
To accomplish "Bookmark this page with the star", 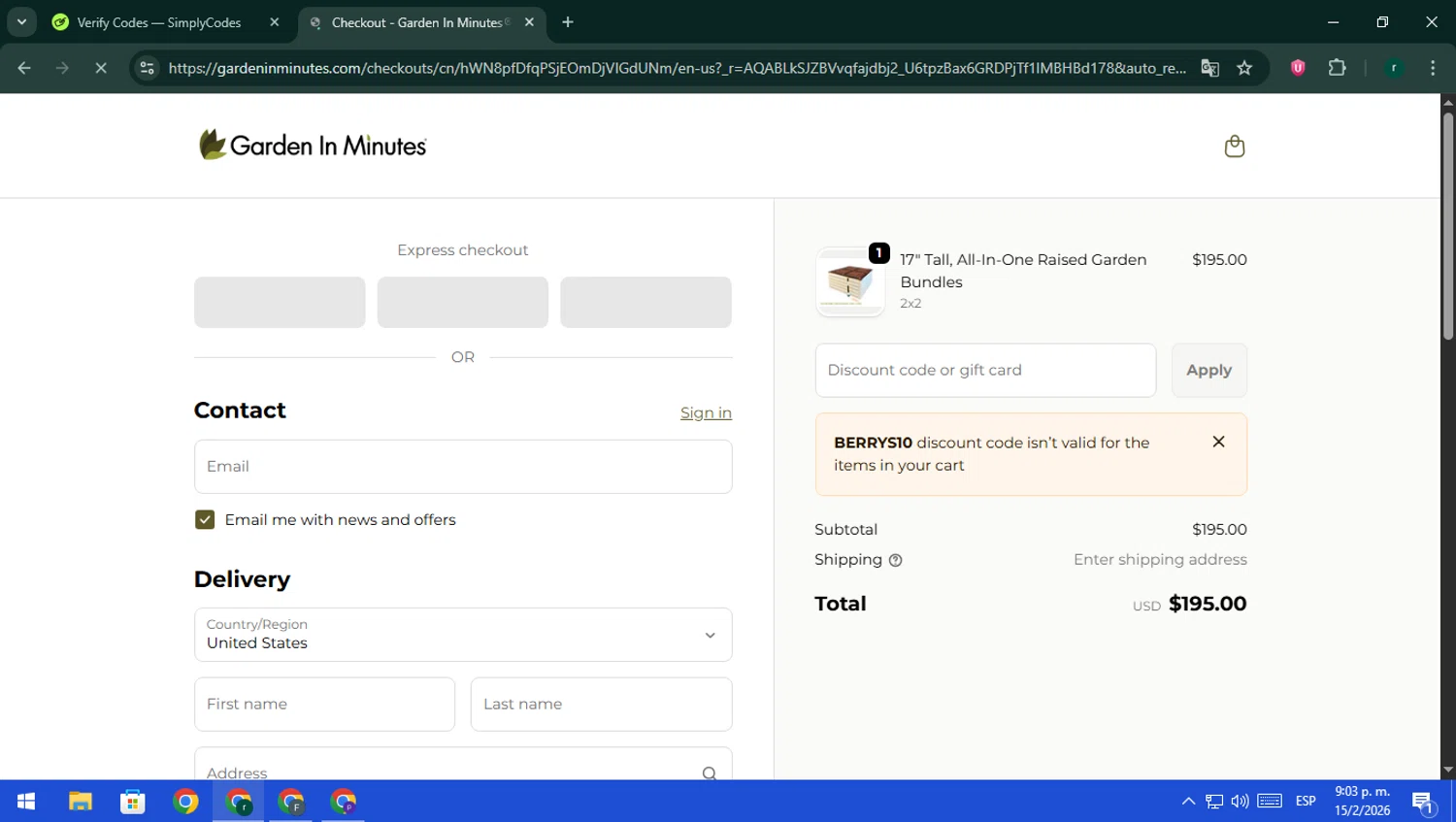I will pyautogui.click(x=1244, y=68).
